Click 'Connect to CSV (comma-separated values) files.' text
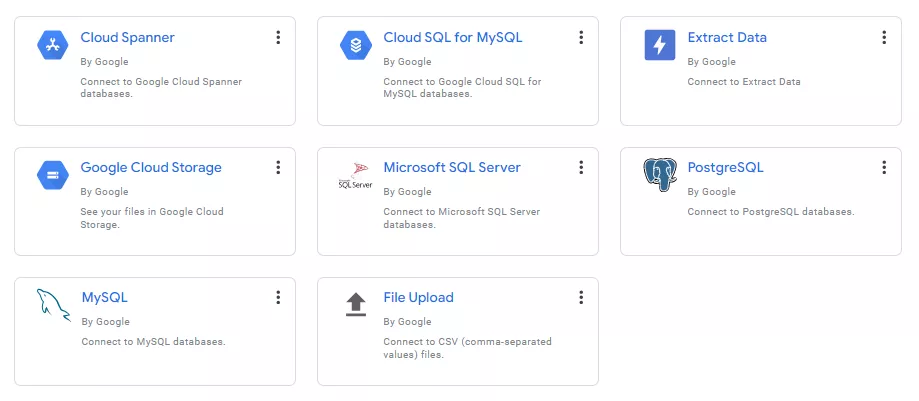Viewport: 919px width, 401px height. tap(467, 348)
